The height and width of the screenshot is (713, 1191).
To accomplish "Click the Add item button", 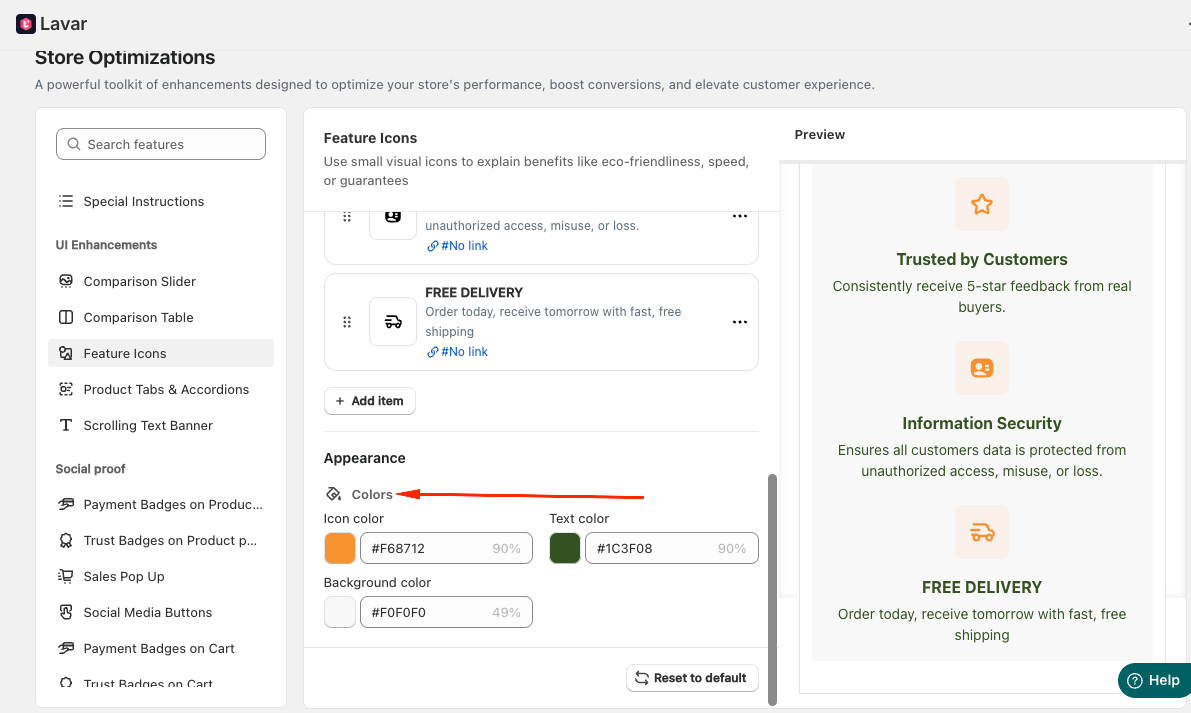I will pyautogui.click(x=370, y=401).
